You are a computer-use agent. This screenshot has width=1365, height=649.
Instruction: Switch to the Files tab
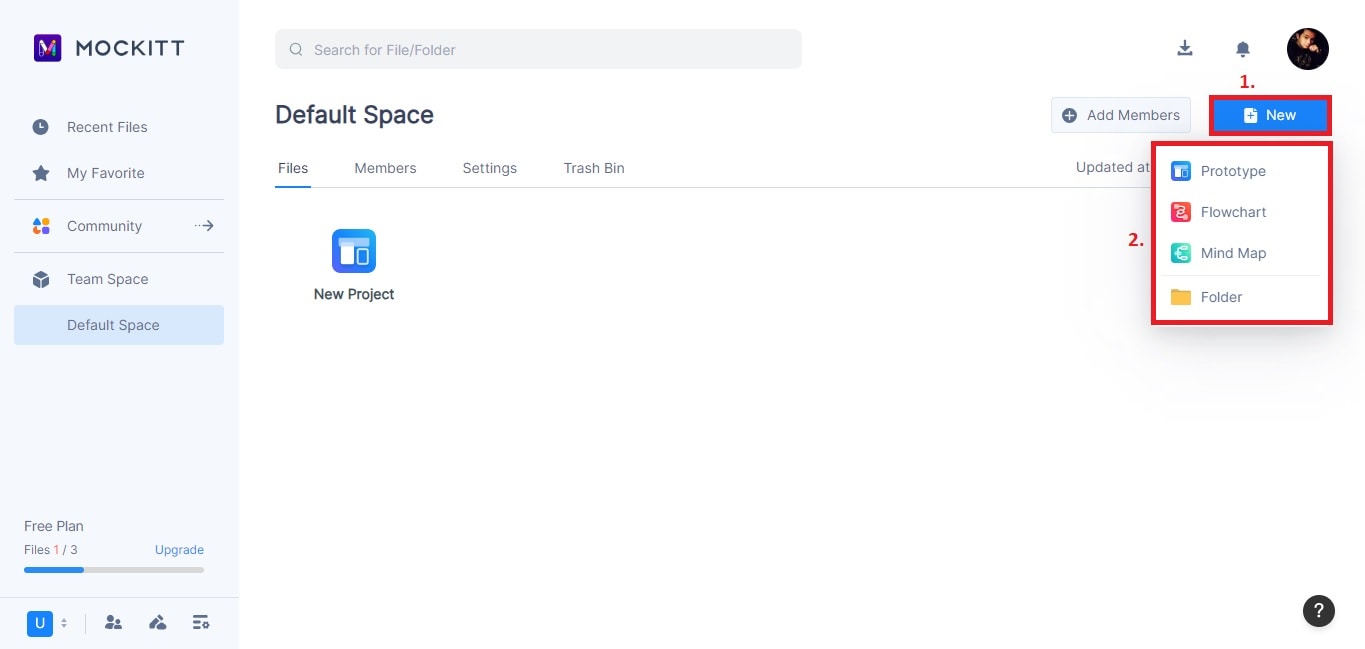point(293,168)
